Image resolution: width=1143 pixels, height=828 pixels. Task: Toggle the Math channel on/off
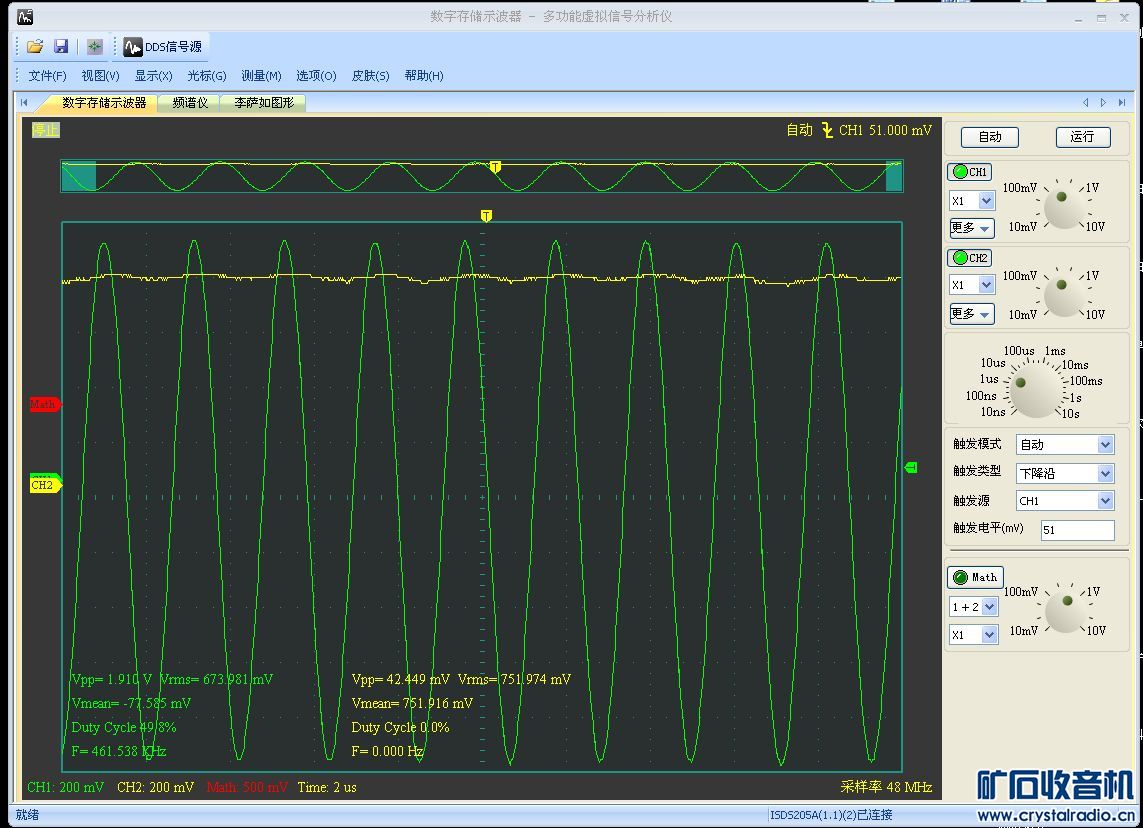tap(975, 577)
